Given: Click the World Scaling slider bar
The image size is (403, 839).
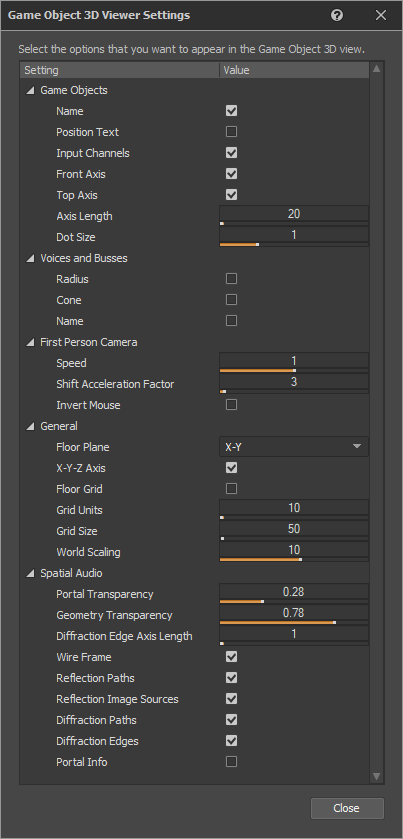Looking at the screenshot, I should [x=294, y=559].
